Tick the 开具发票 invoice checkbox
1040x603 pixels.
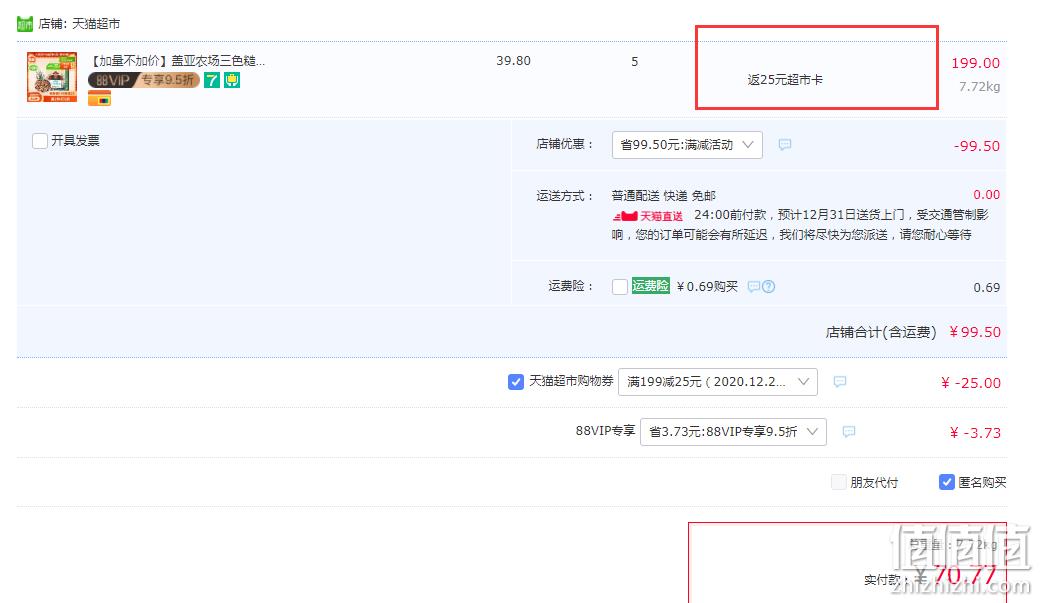pos(40,141)
